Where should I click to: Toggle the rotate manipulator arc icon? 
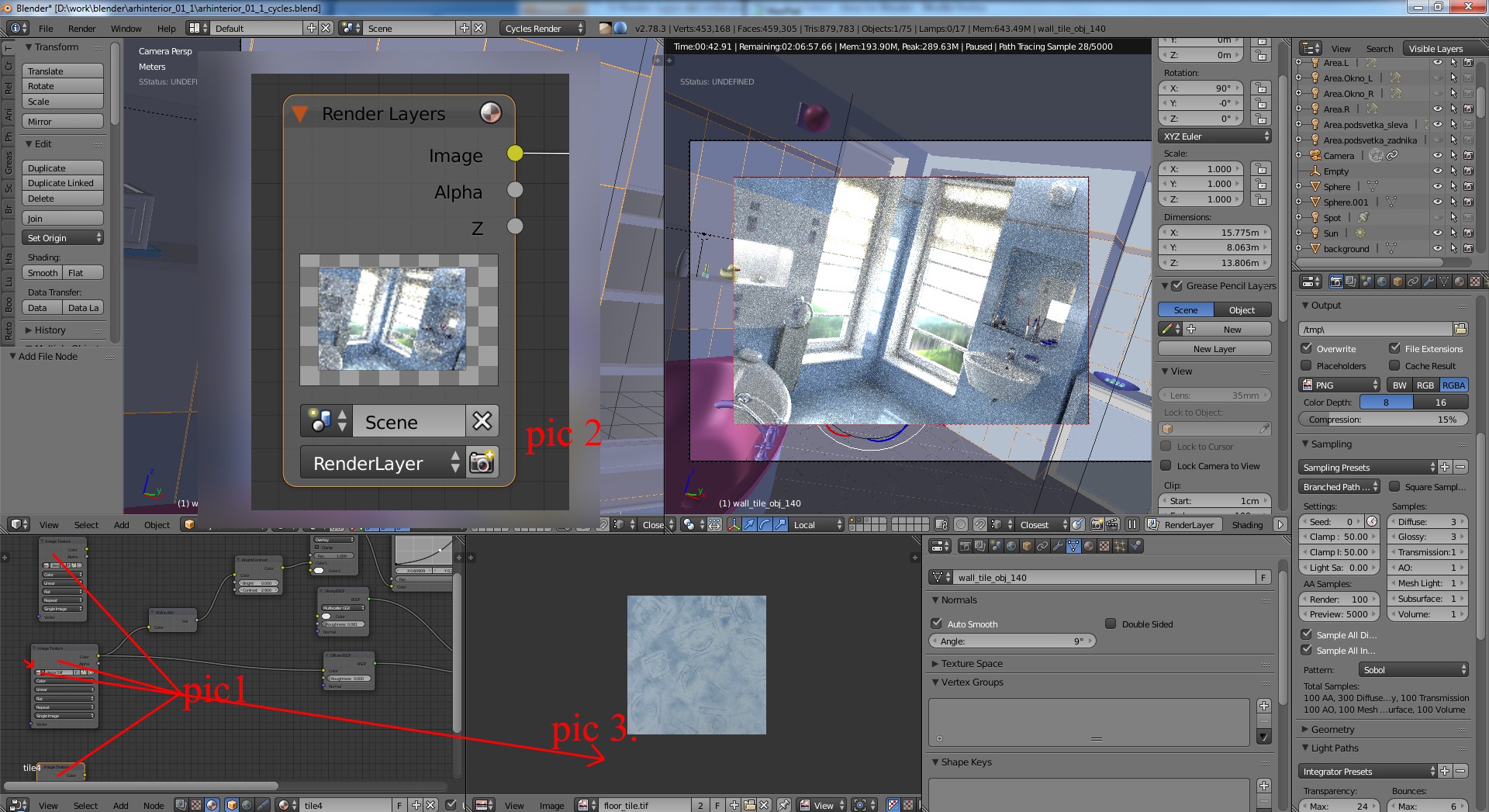tap(765, 524)
